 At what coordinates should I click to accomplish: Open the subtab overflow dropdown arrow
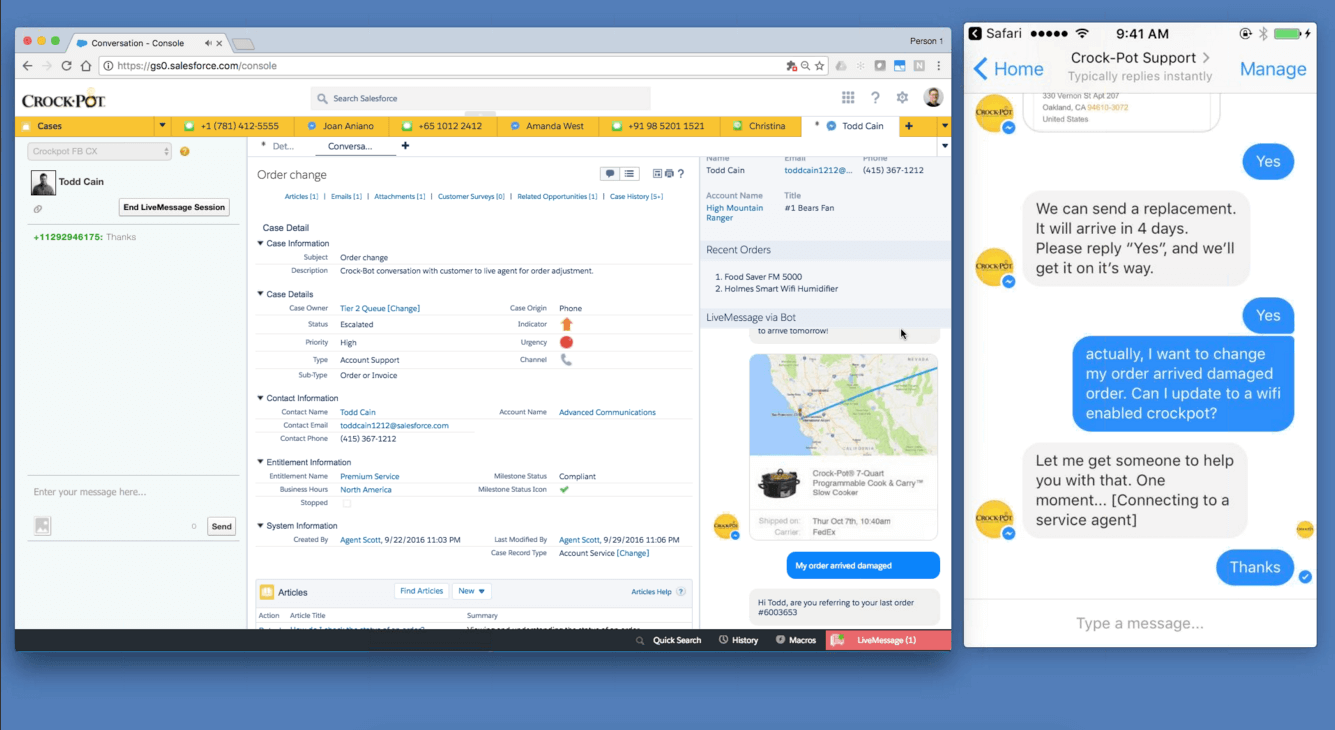click(x=944, y=146)
